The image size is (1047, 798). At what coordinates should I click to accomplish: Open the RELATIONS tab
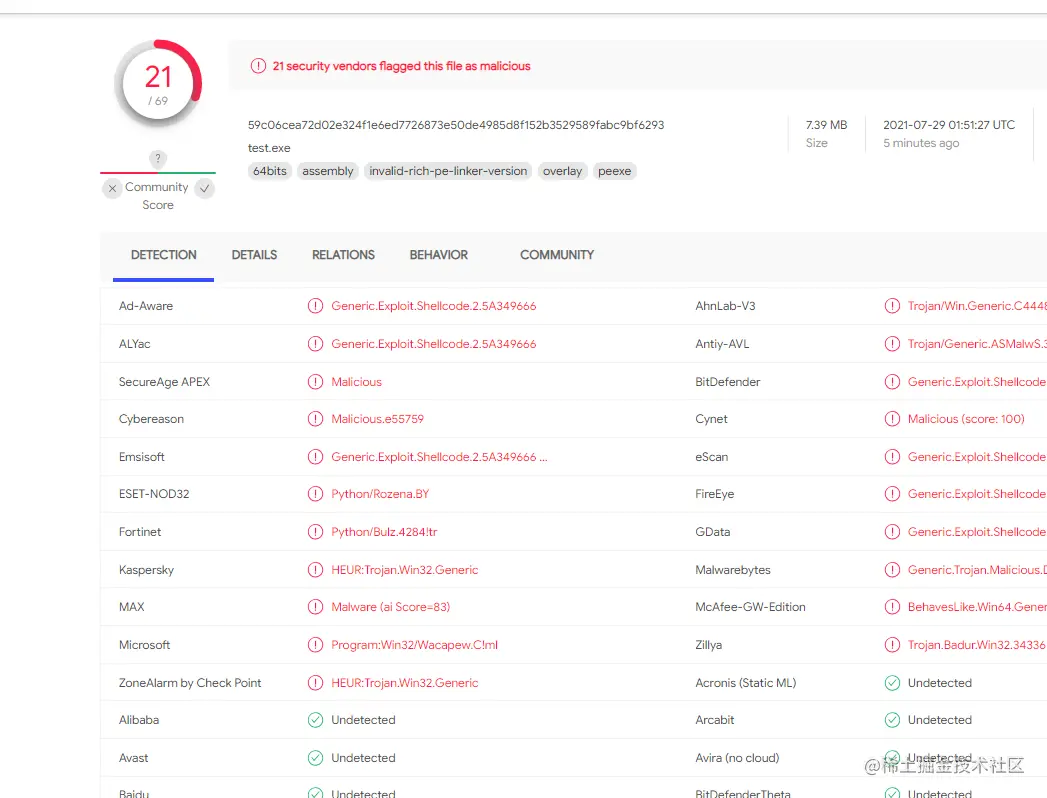[343, 255]
